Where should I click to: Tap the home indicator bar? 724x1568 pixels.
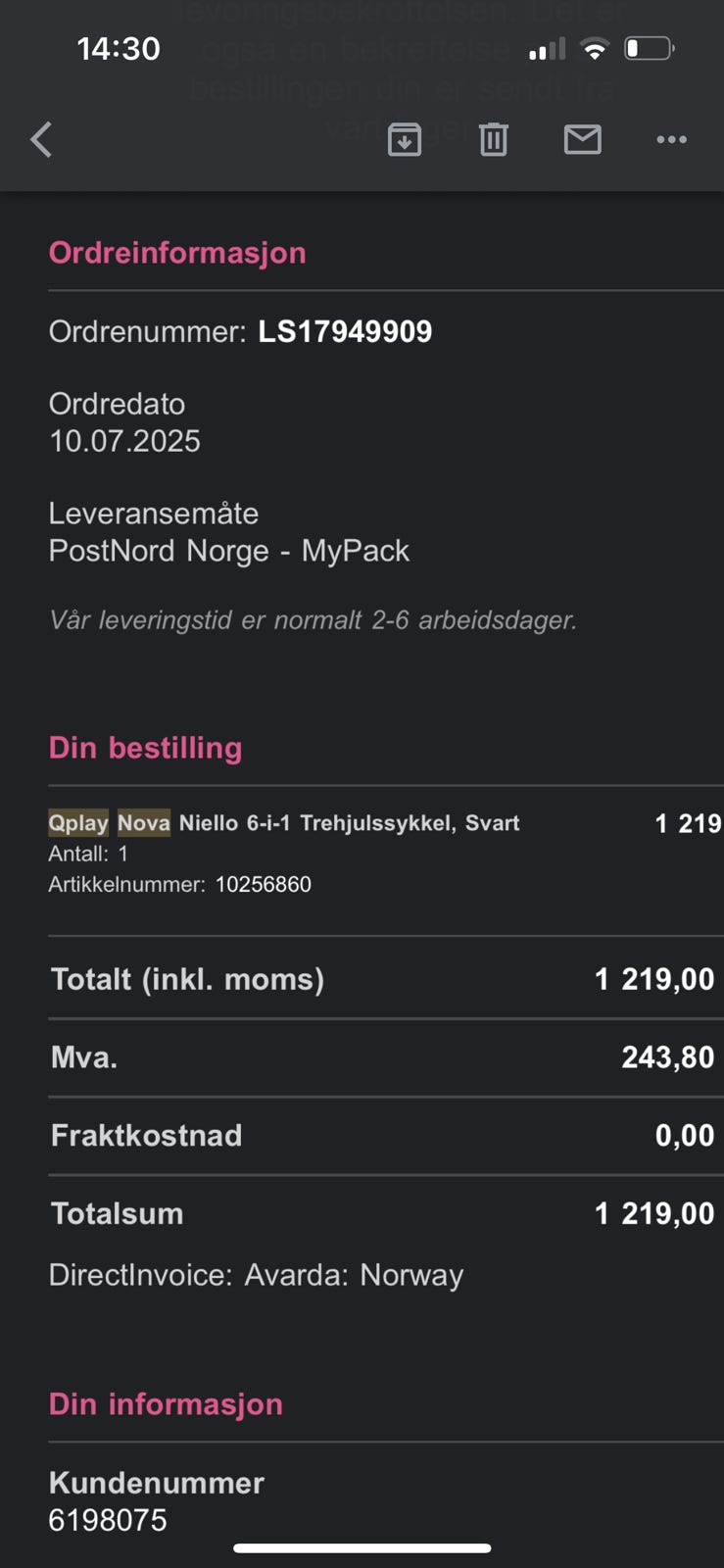pos(362,1548)
